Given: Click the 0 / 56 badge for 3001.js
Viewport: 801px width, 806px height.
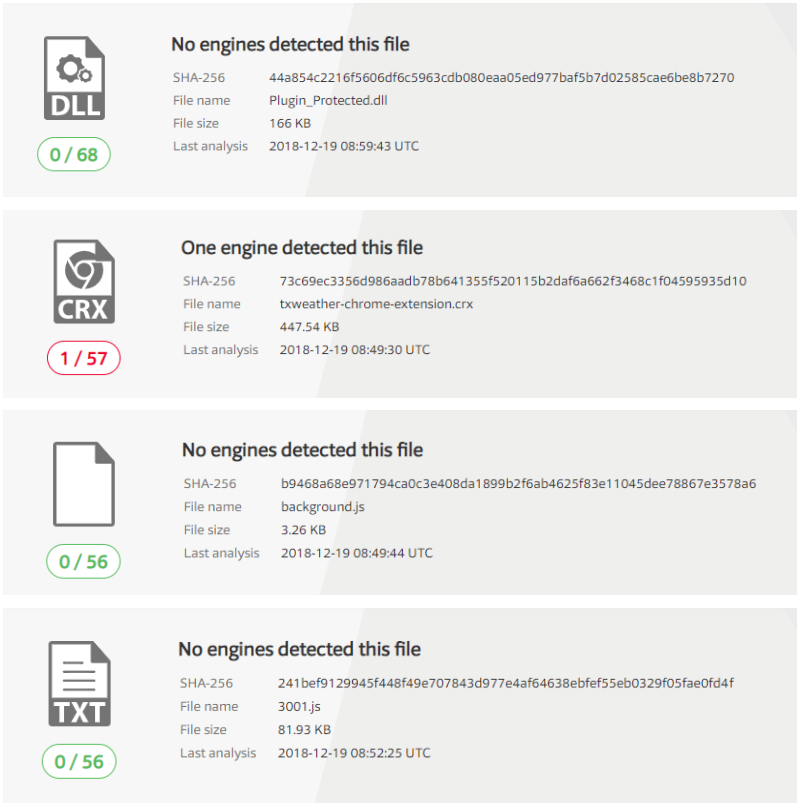Looking at the screenshot, I should [x=80, y=761].
